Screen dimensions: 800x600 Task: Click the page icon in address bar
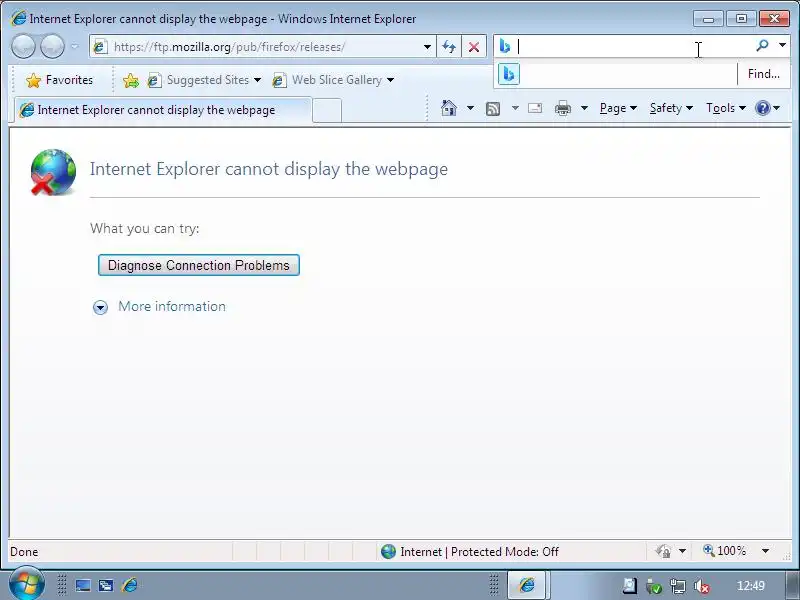click(100, 47)
